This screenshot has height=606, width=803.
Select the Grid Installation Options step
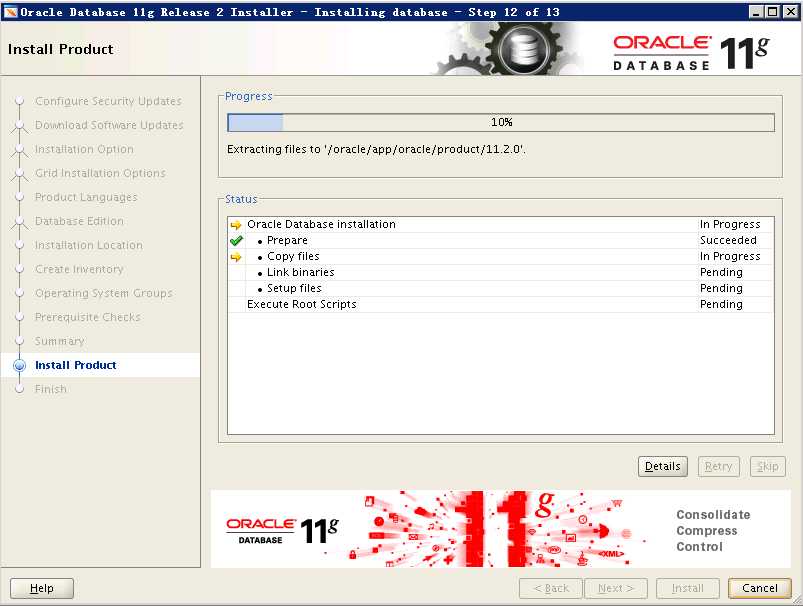[x=100, y=173]
